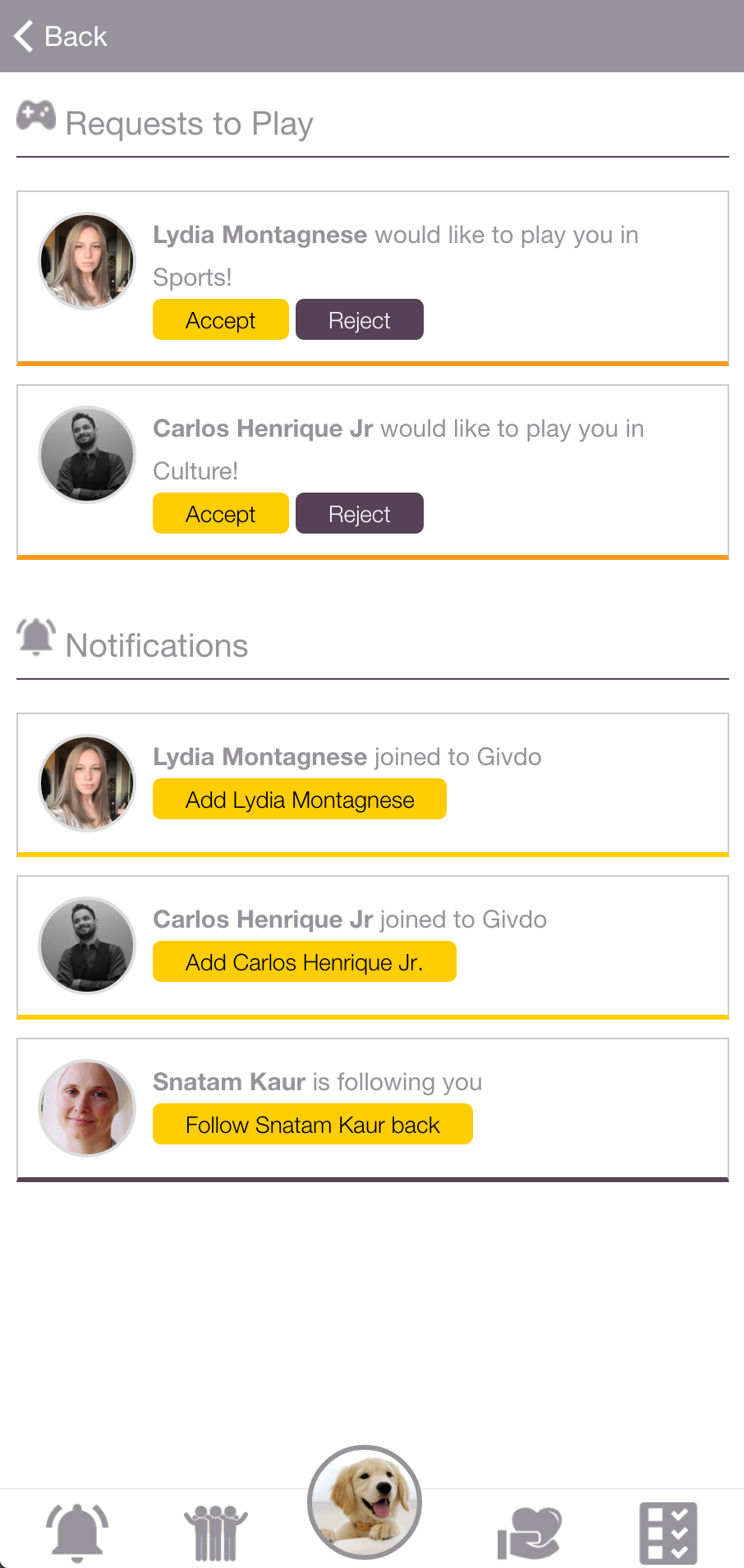Tap the game controller icon

pyautogui.click(x=36, y=116)
